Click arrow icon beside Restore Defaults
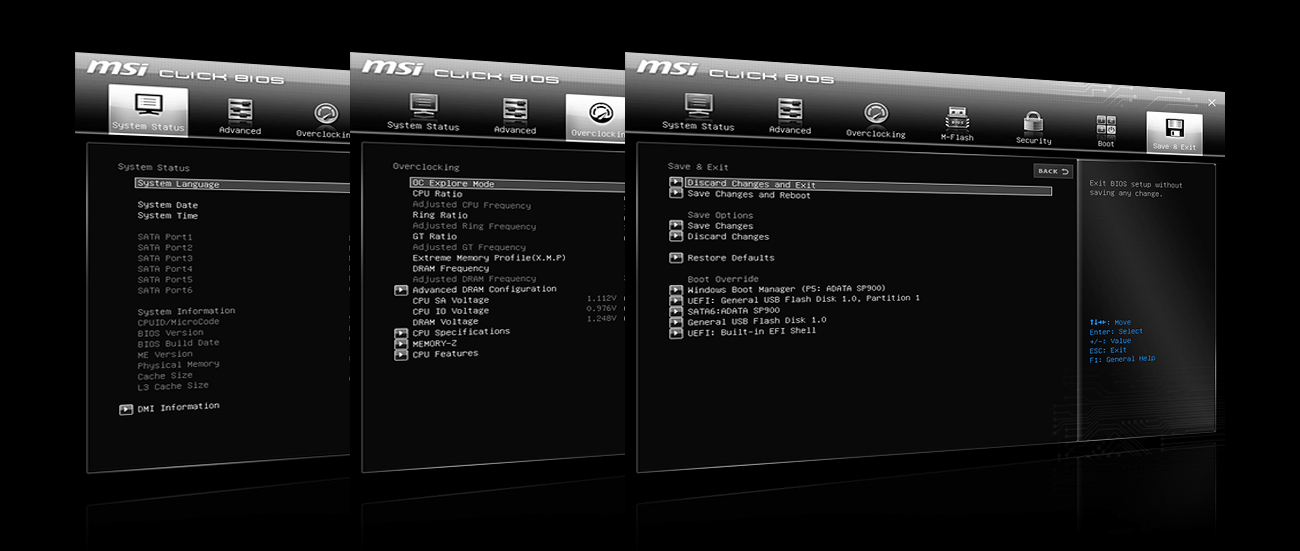 pos(676,258)
